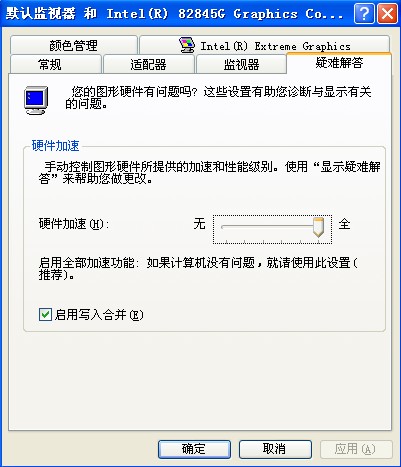Open the 常规 tab
Image resolution: width=401 pixels, height=467 pixels.
point(56,64)
